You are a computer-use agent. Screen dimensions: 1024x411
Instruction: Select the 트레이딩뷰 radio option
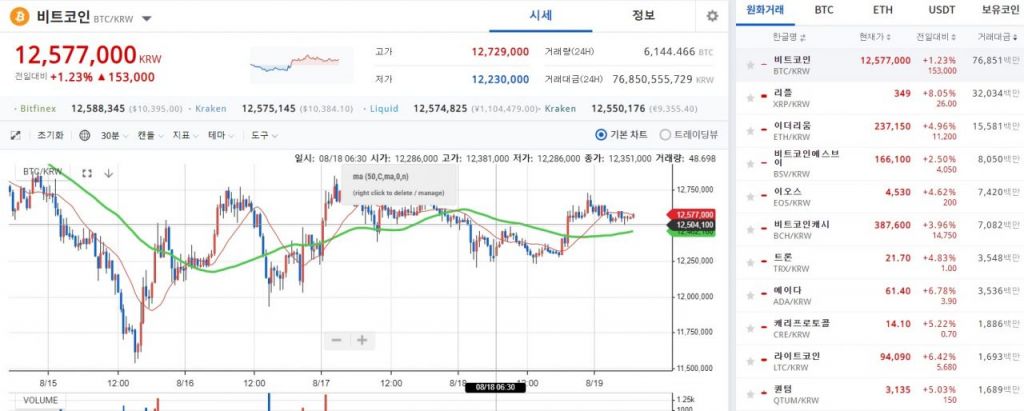666,135
